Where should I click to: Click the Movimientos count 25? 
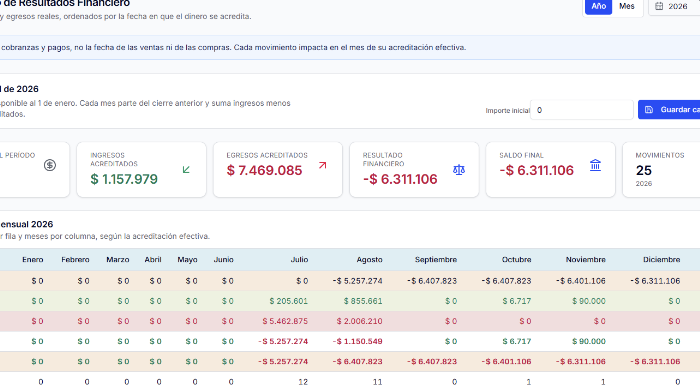point(644,170)
